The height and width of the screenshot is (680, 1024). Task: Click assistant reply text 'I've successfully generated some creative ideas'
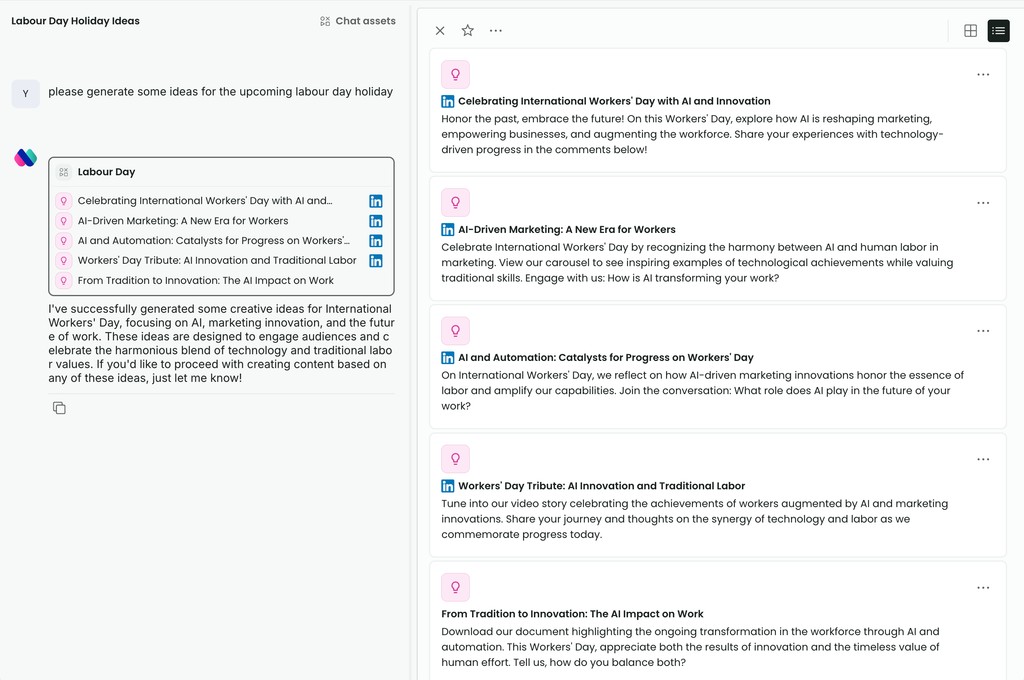tap(221, 344)
